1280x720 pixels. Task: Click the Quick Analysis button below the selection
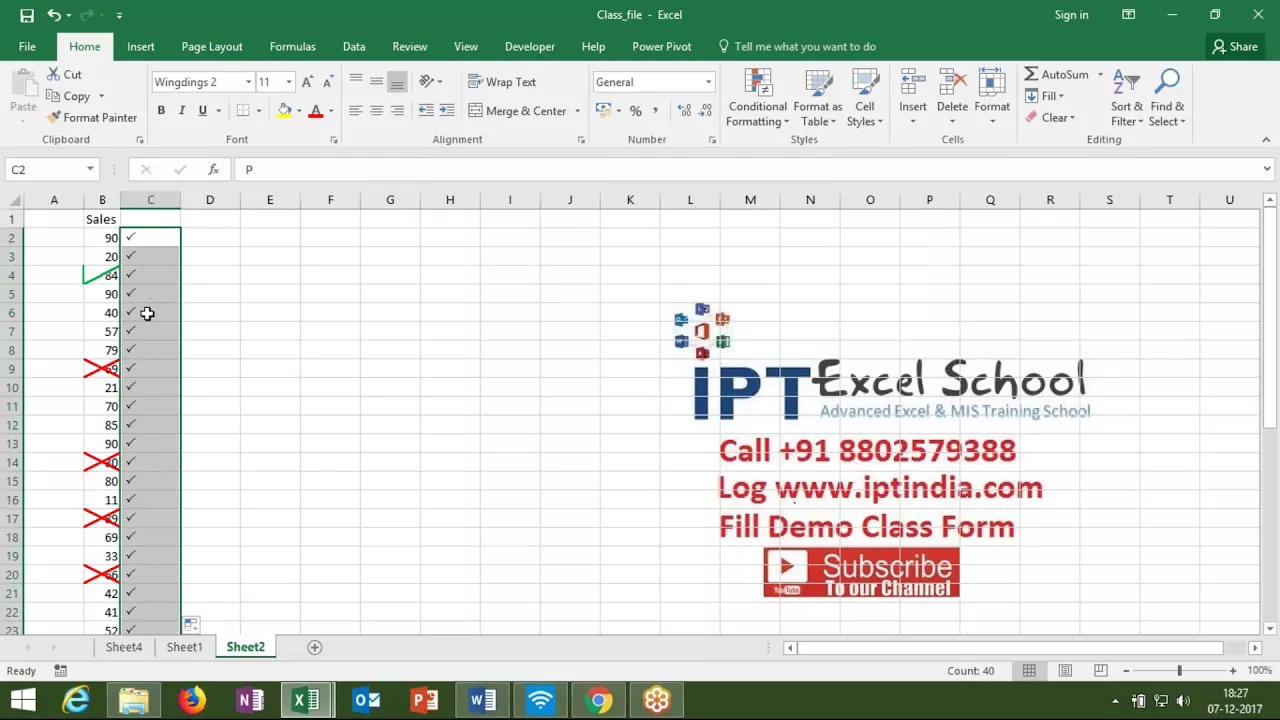190,625
